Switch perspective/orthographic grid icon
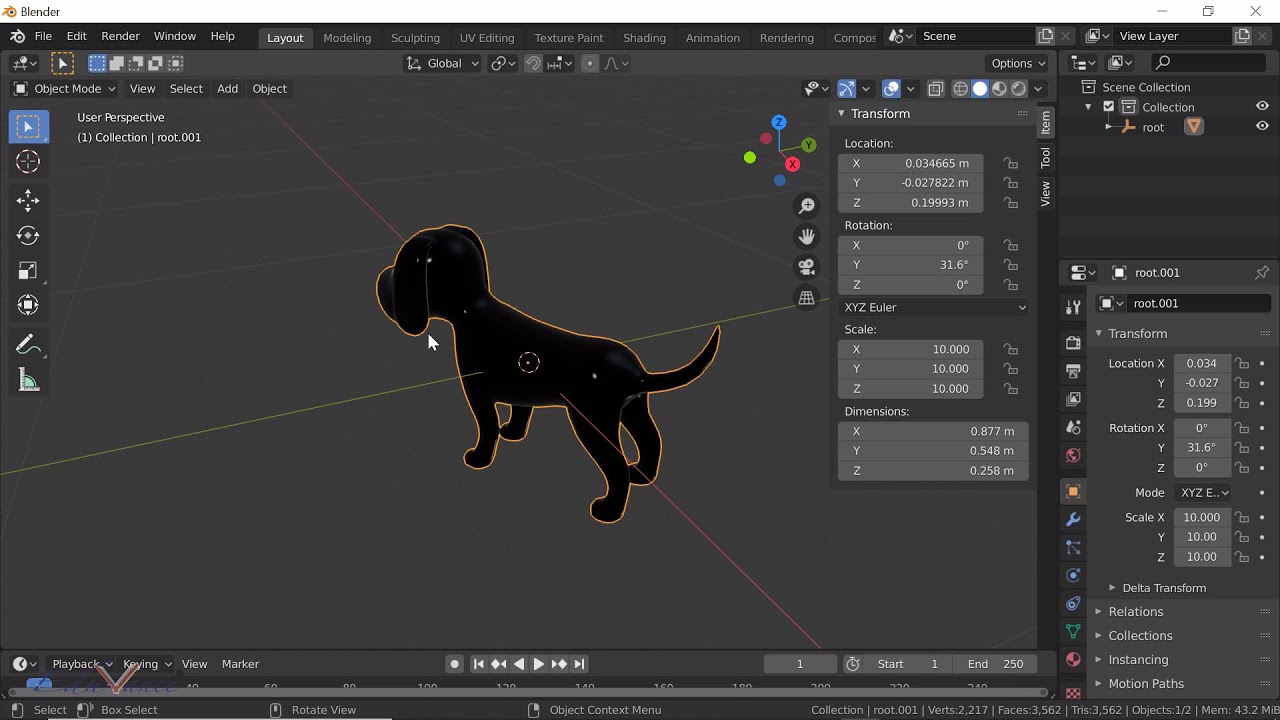Viewport: 1280px width, 720px height. tap(806, 298)
